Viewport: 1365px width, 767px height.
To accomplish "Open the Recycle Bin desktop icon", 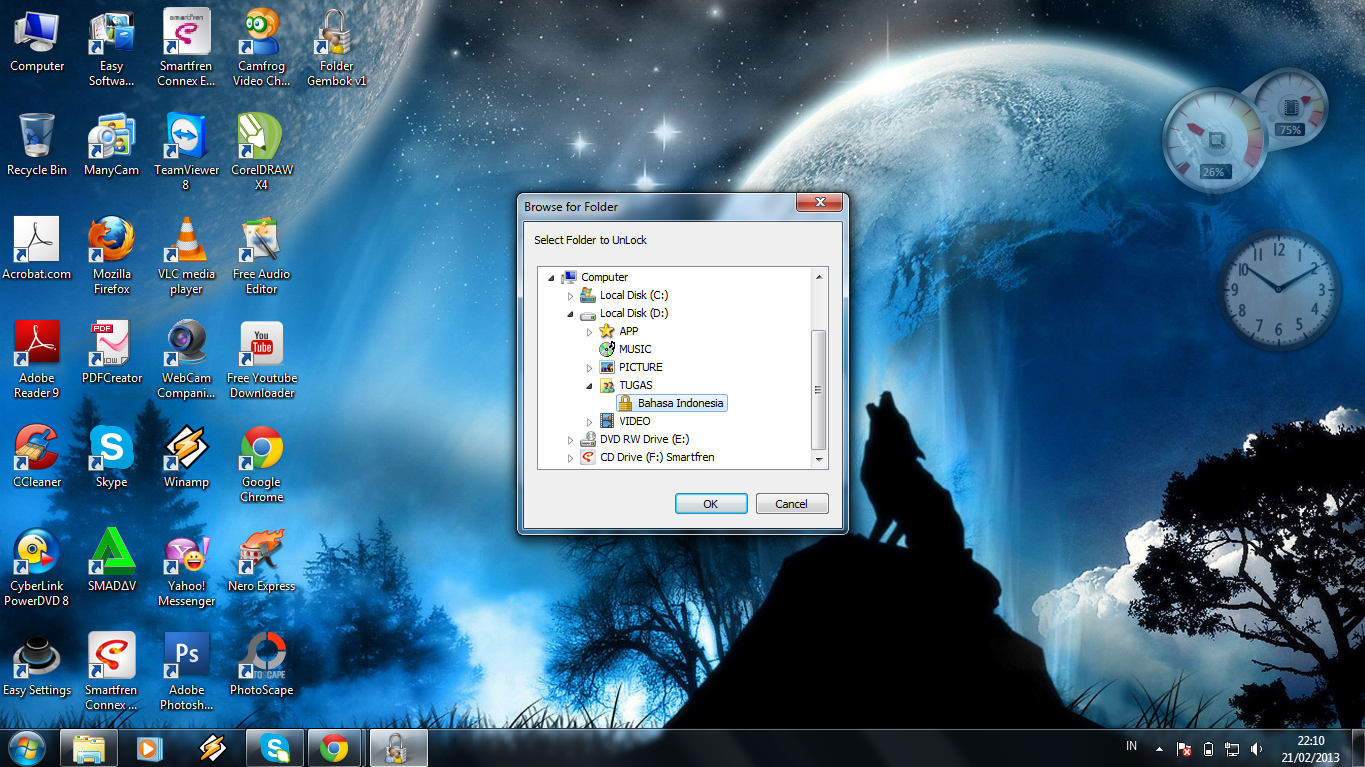I will point(37,145).
